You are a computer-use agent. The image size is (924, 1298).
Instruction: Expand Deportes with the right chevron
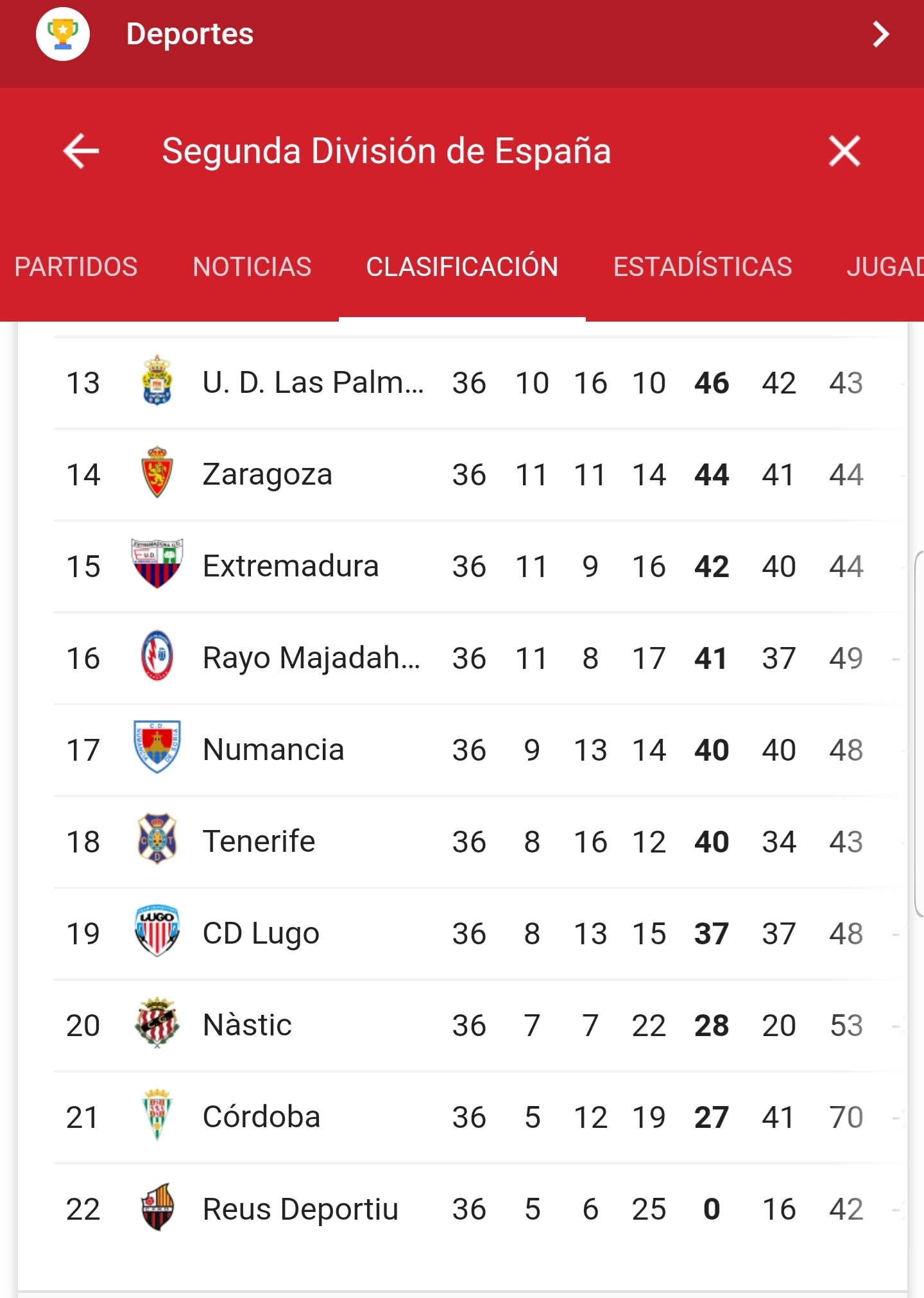(x=881, y=34)
